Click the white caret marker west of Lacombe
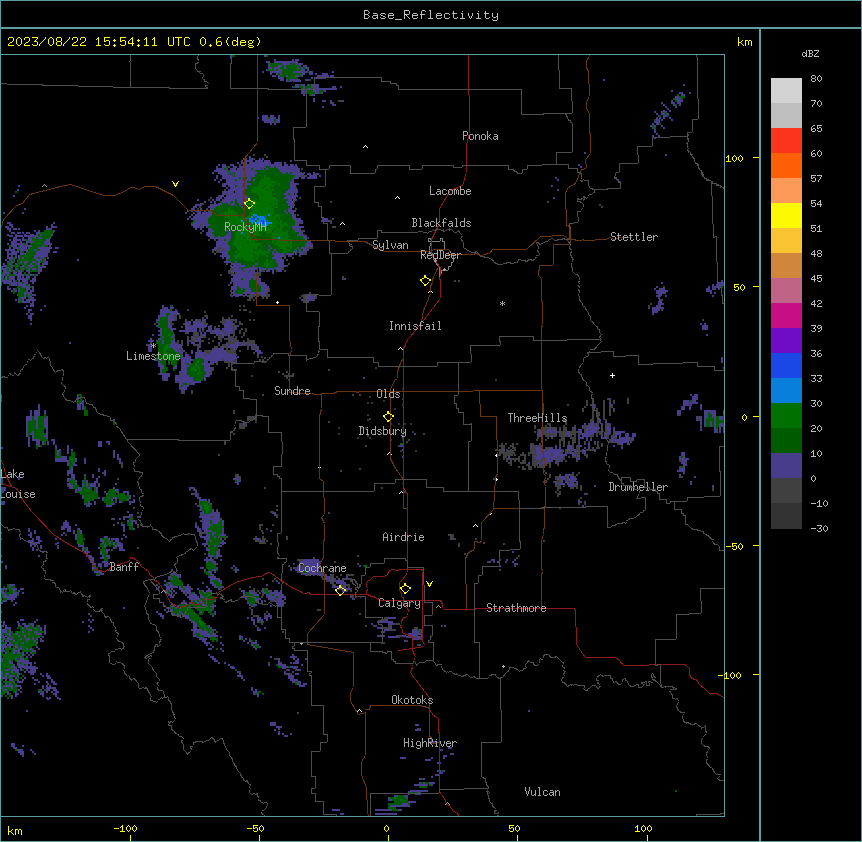This screenshot has height=842, width=862. click(x=397, y=198)
